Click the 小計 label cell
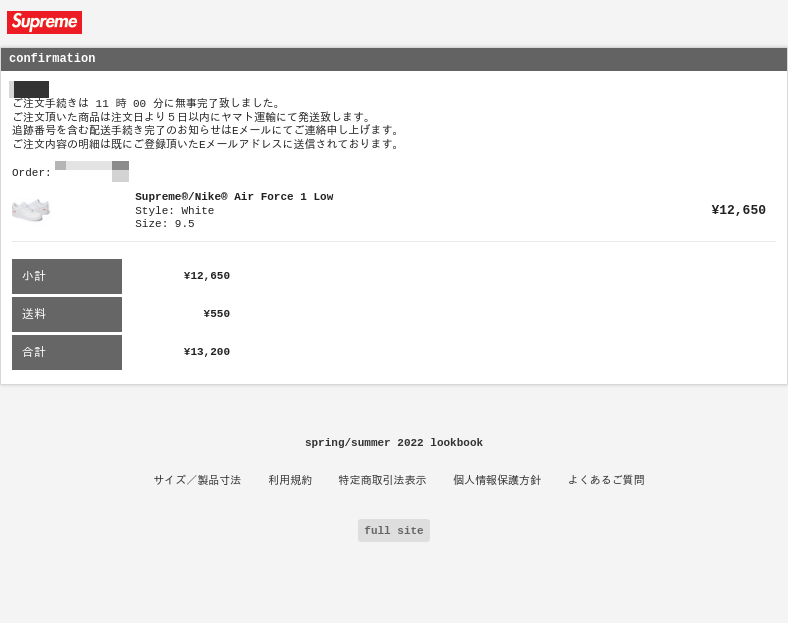 pos(67,276)
